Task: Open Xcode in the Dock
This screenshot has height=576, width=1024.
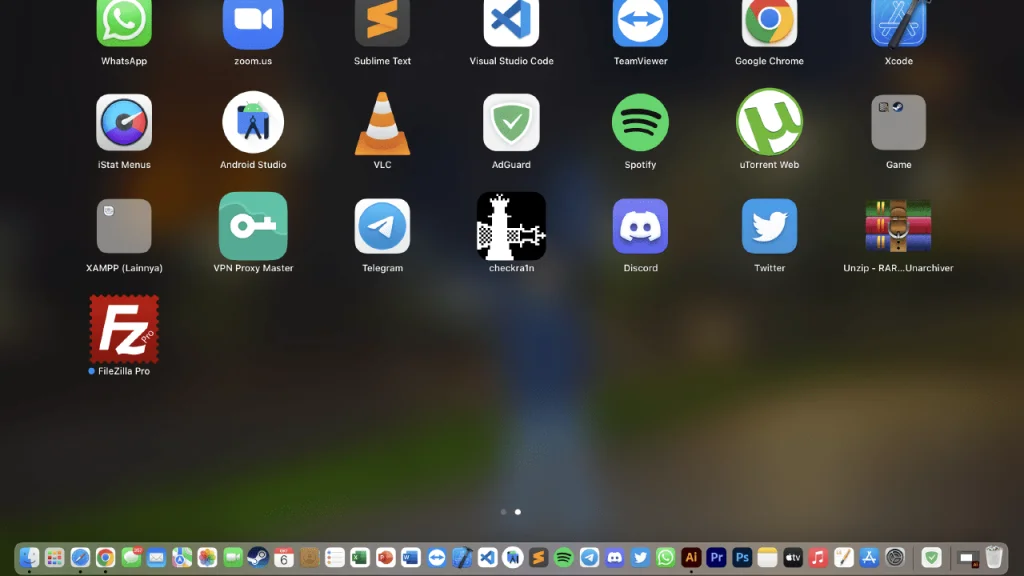Action: click(x=462, y=558)
